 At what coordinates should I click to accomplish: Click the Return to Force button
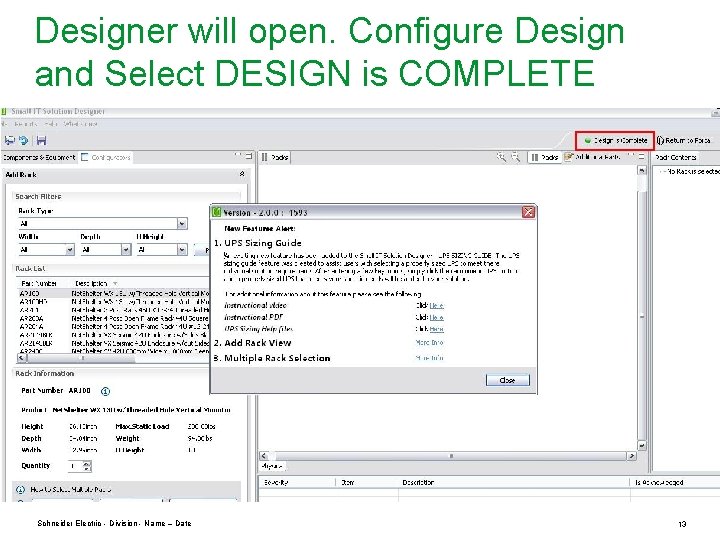point(683,141)
